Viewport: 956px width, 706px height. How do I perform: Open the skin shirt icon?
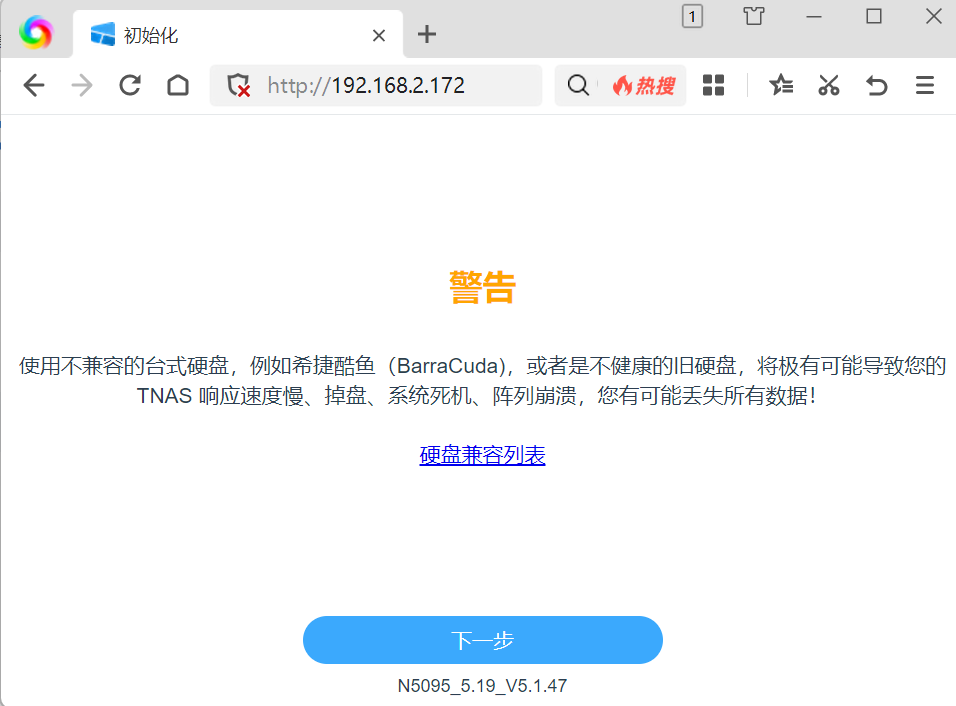(753, 16)
